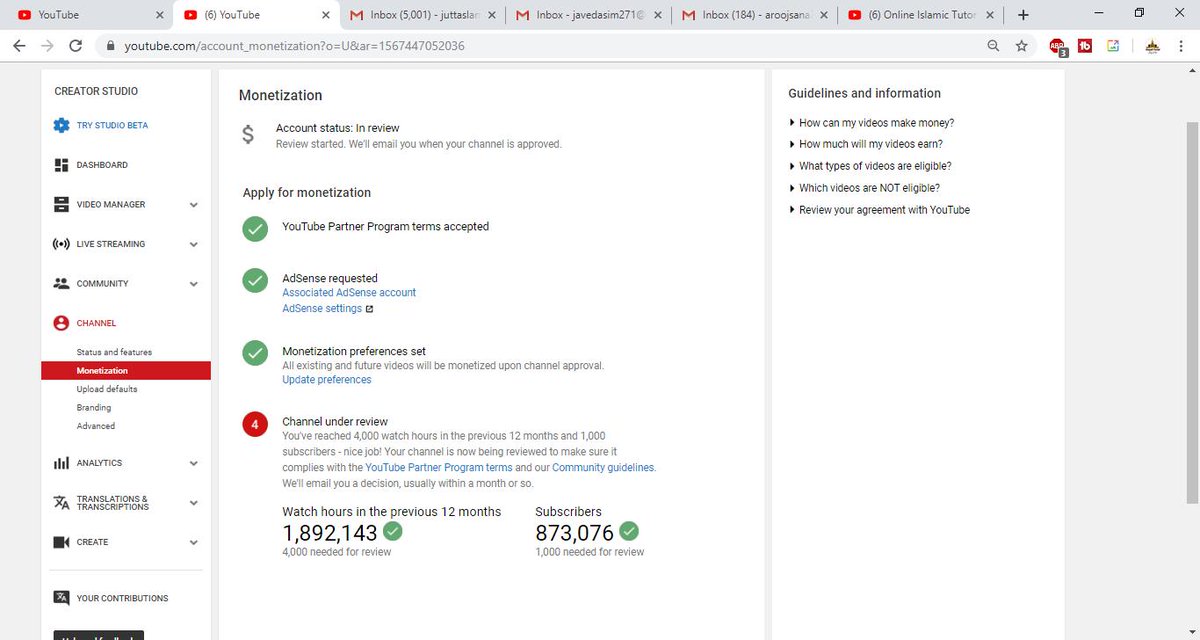This screenshot has width=1200, height=640.
Task: Select the Monetization submenu item
Action: (x=126, y=370)
